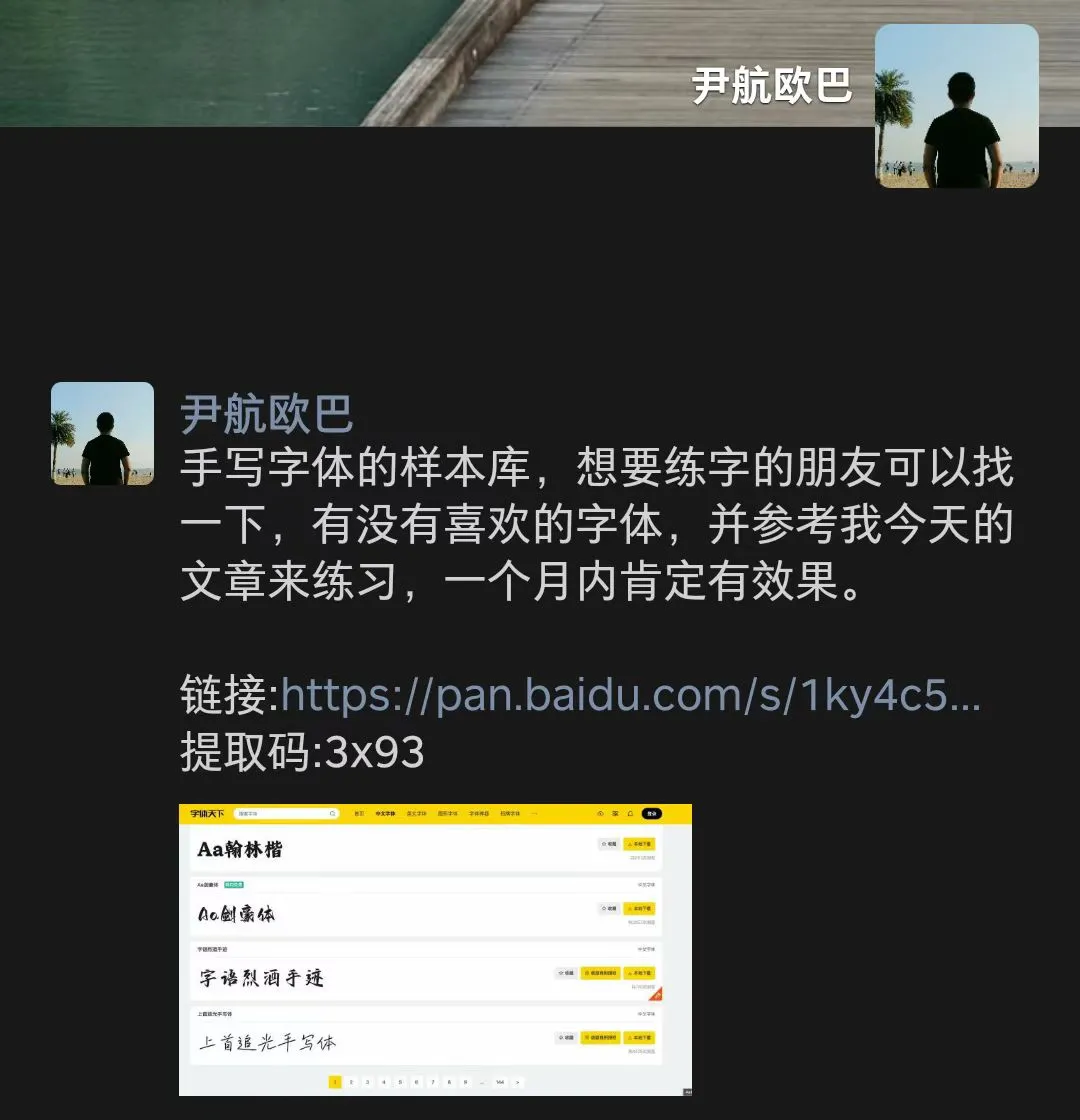Click the favorite star button for Aa剑豪体
The width and height of the screenshot is (1080, 1120).
(609, 909)
